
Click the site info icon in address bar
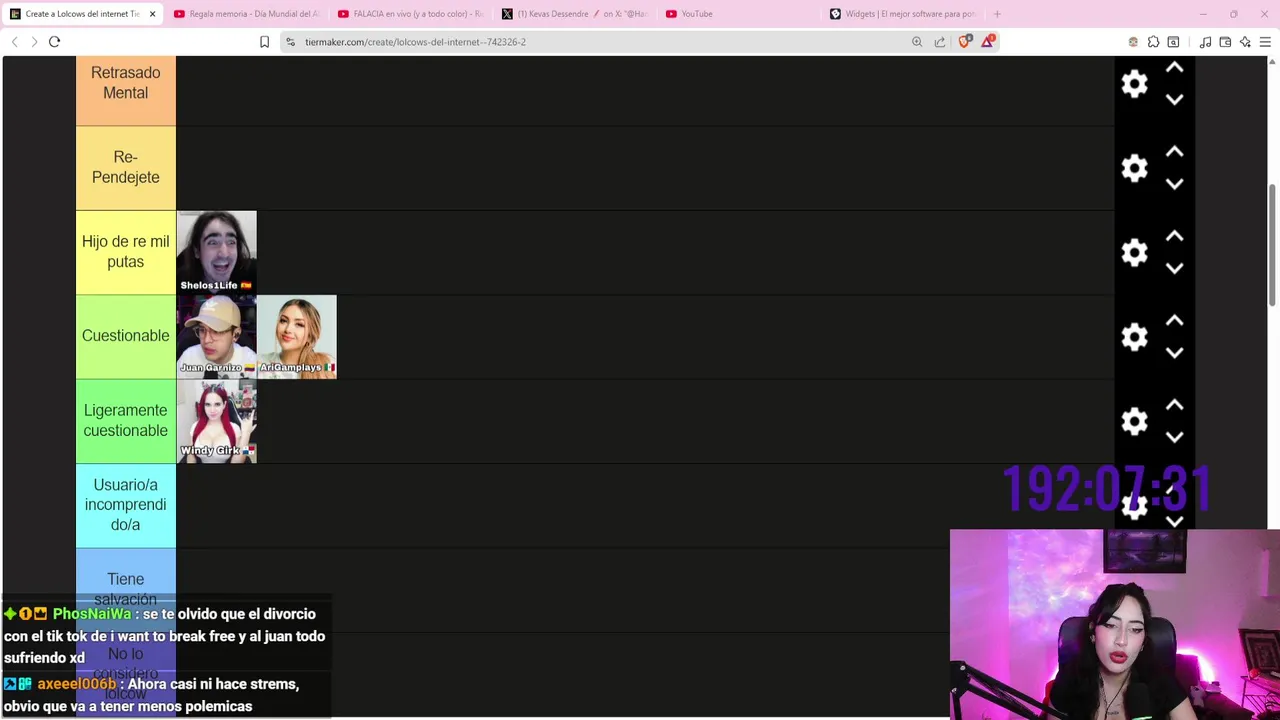click(290, 42)
